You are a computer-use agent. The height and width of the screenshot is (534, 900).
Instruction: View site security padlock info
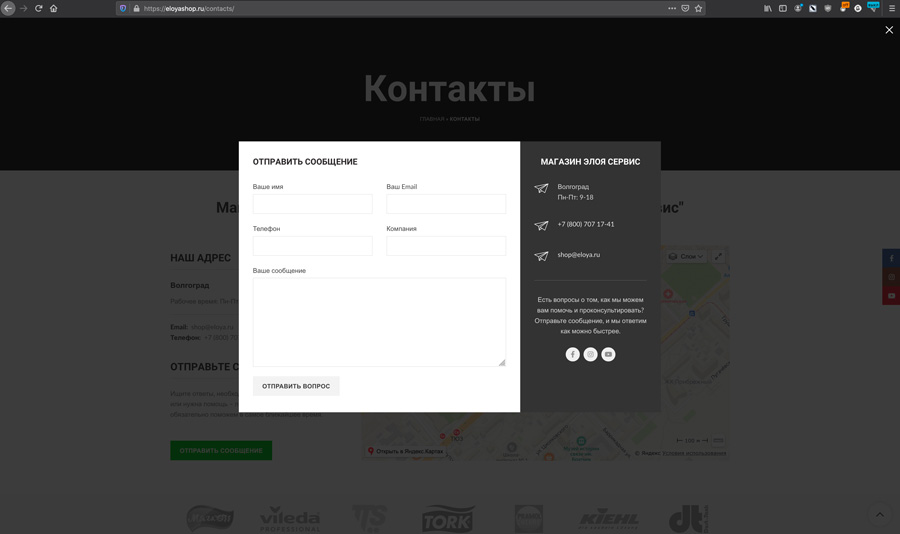[137, 9]
